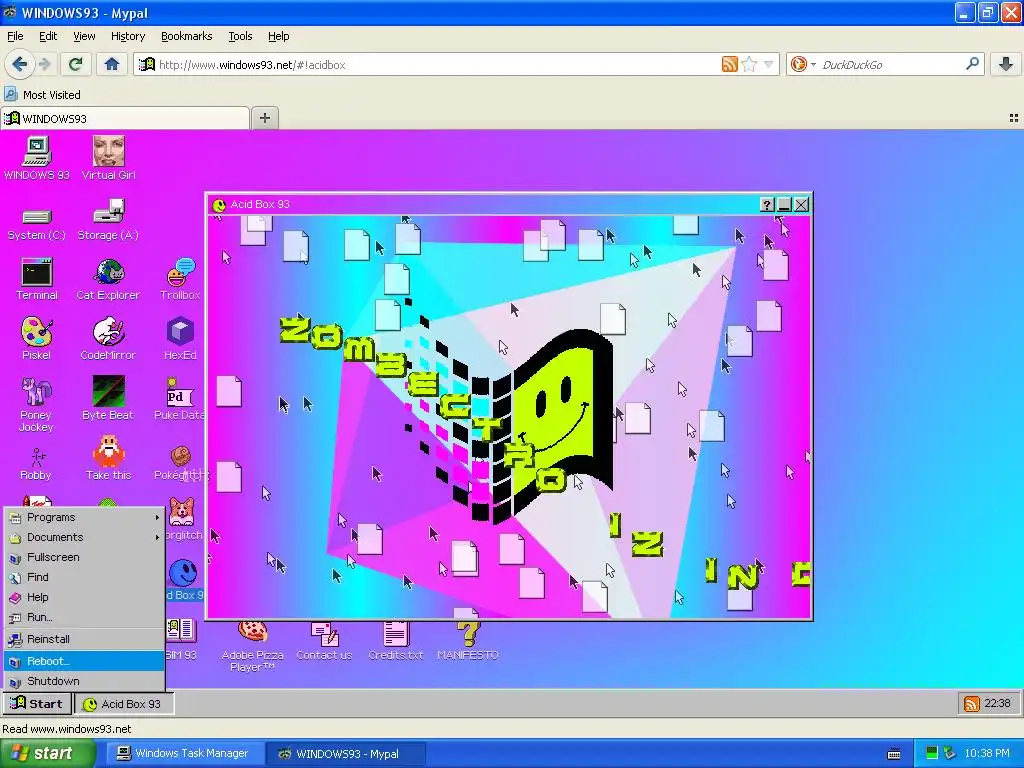1024x768 pixels.
Task: Click the search magnifier icon
Action: tap(972, 64)
